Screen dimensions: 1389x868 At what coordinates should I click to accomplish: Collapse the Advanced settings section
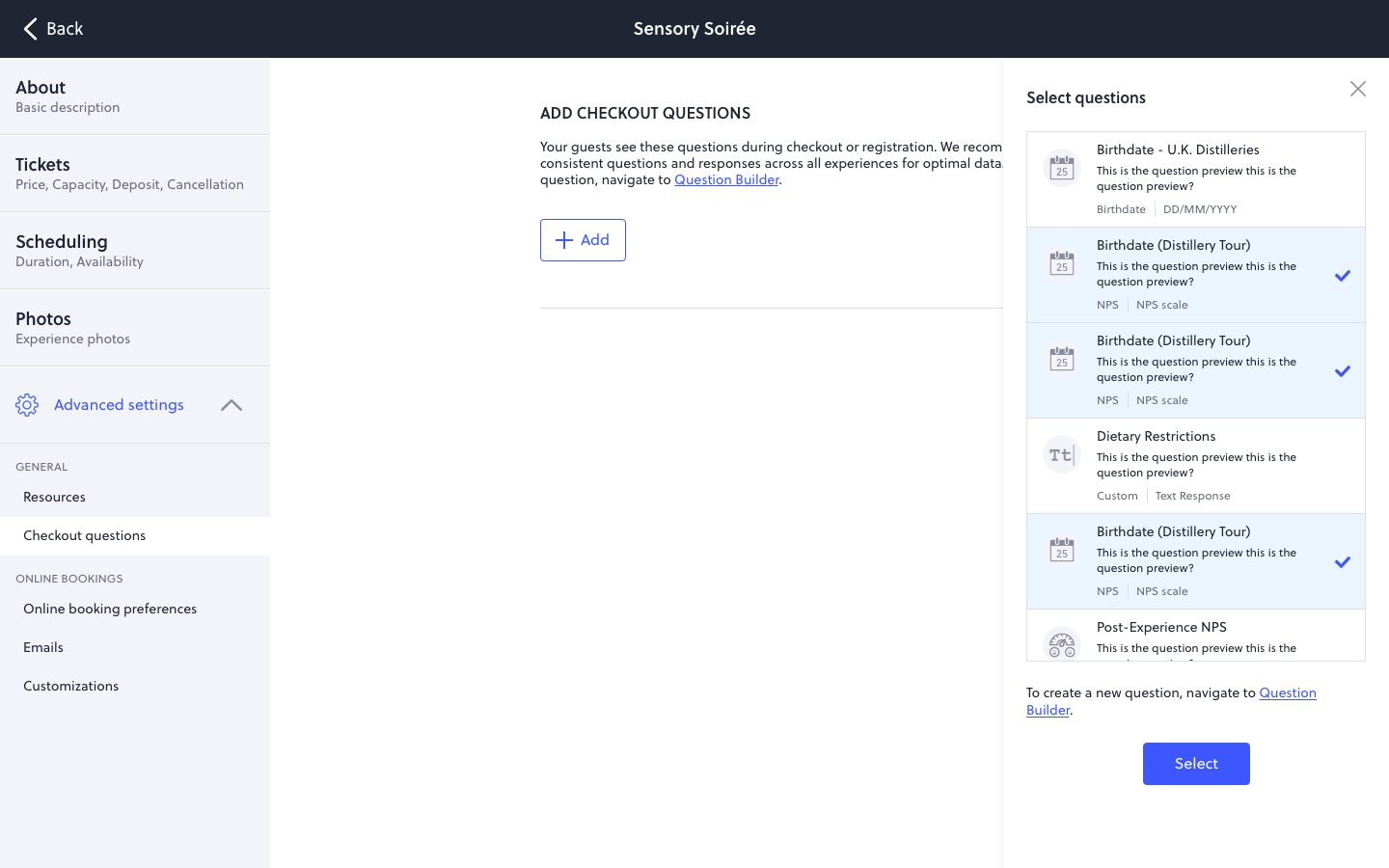click(231, 405)
